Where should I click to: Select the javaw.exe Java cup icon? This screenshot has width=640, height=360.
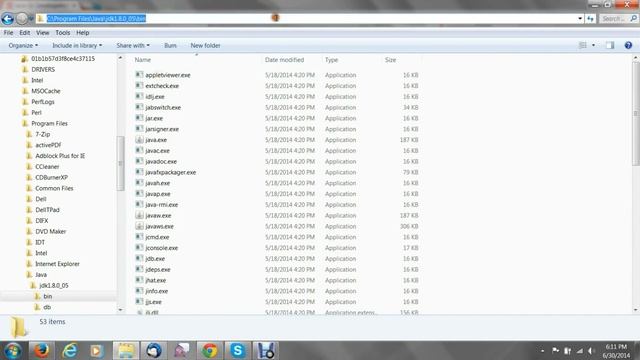(x=139, y=215)
